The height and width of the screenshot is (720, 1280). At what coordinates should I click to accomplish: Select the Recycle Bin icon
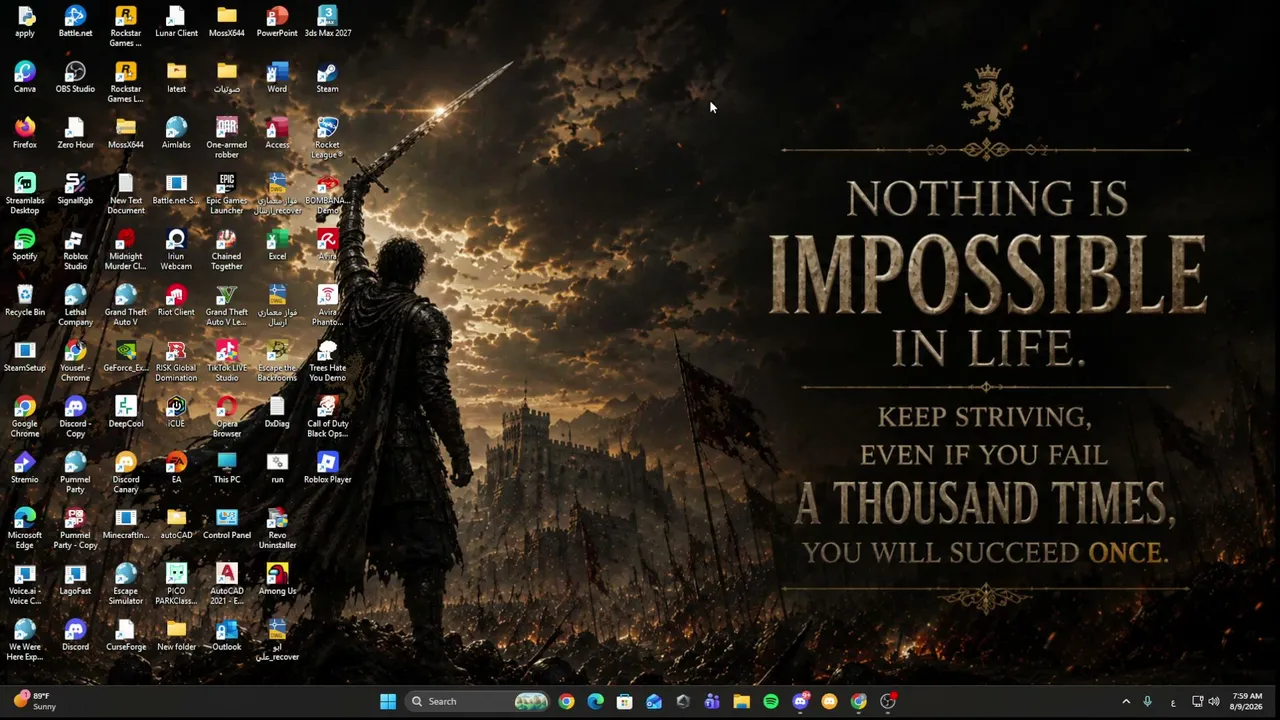point(25,302)
